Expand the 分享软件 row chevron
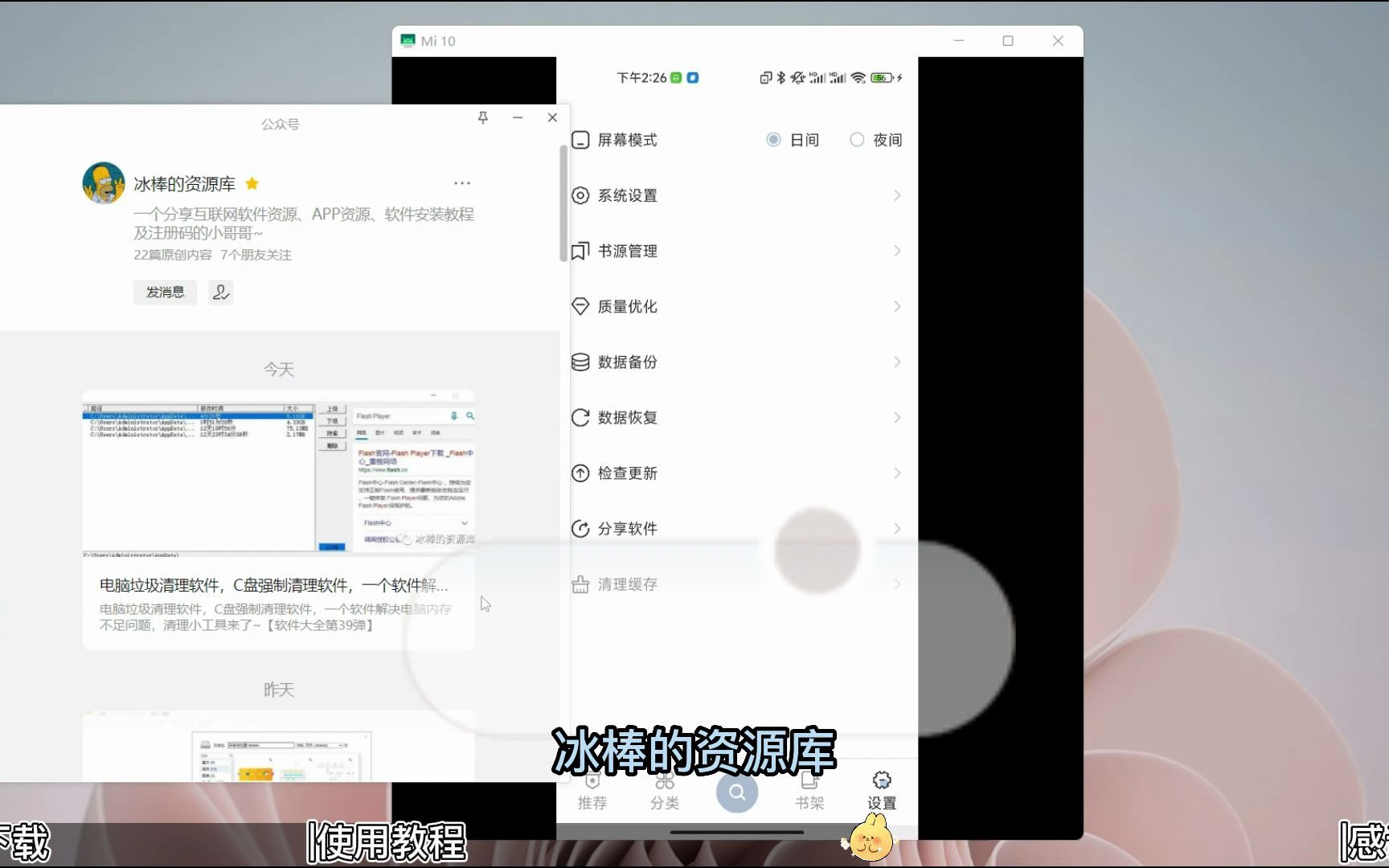This screenshot has height=868, width=1389. point(897,528)
